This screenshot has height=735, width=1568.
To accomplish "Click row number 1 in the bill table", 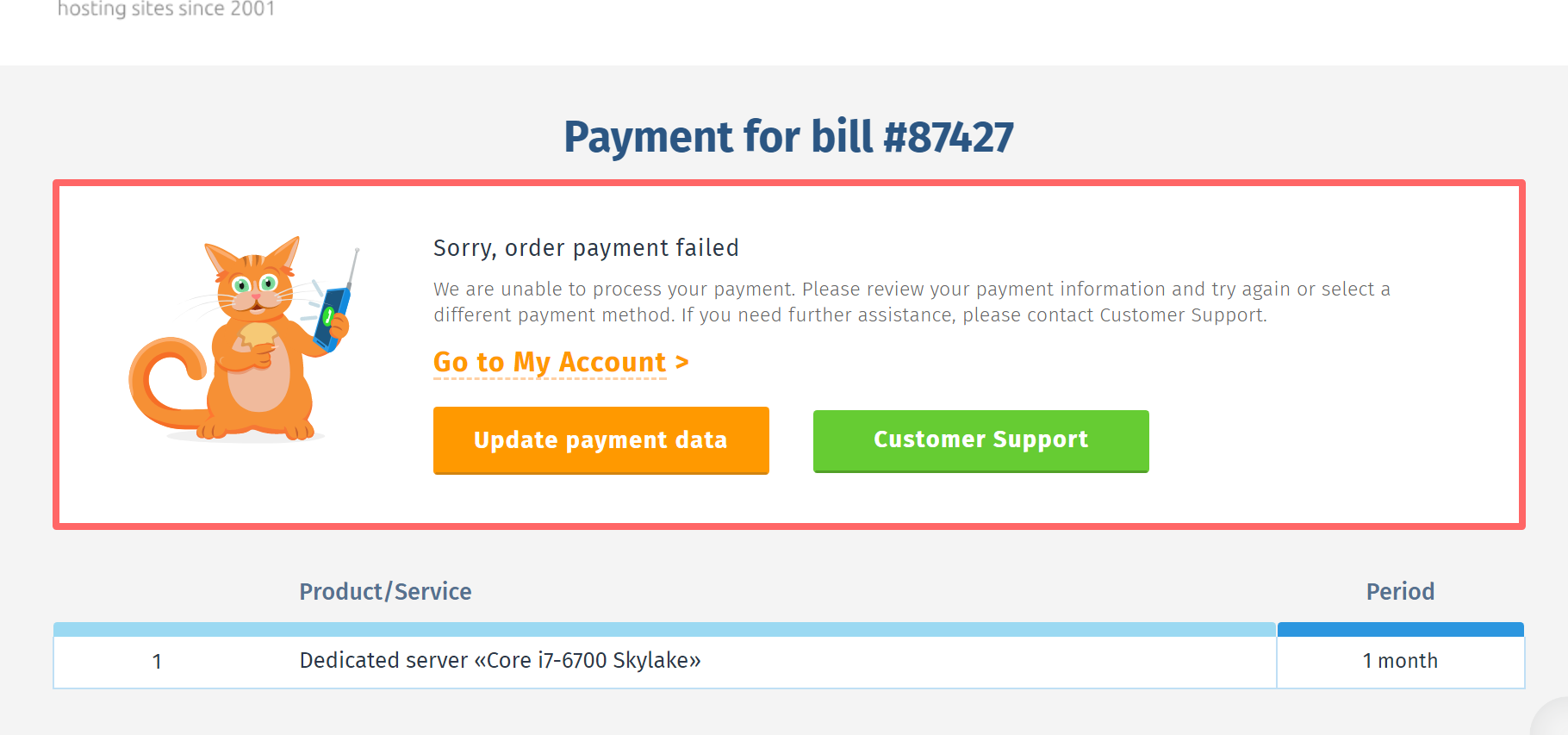I will (x=157, y=662).
